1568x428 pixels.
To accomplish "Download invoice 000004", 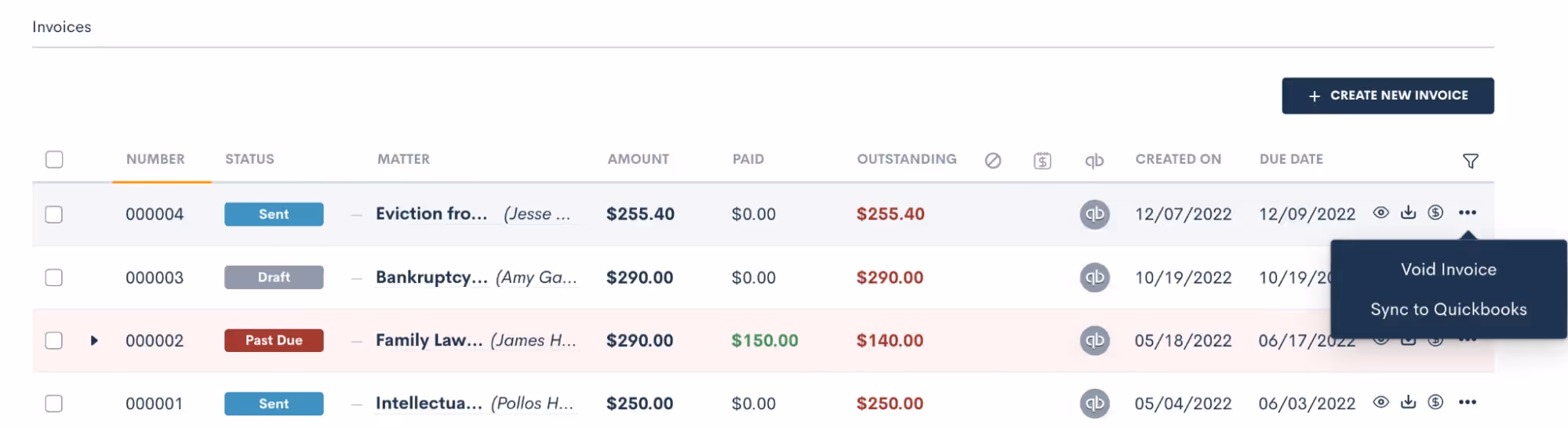I will tap(1408, 212).
